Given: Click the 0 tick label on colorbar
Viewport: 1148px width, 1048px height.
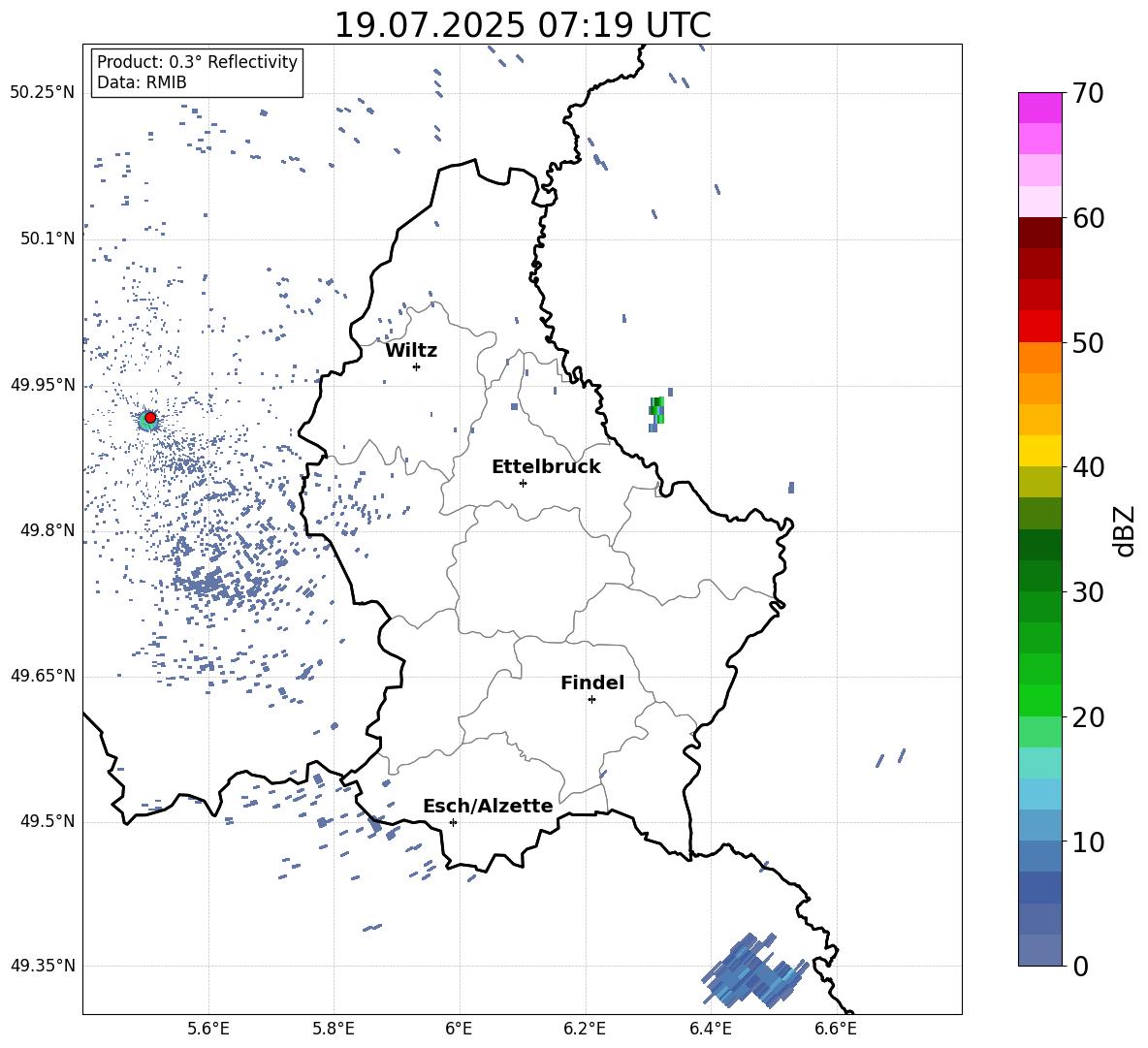Looking at the screenshot, I should 1080,966.
